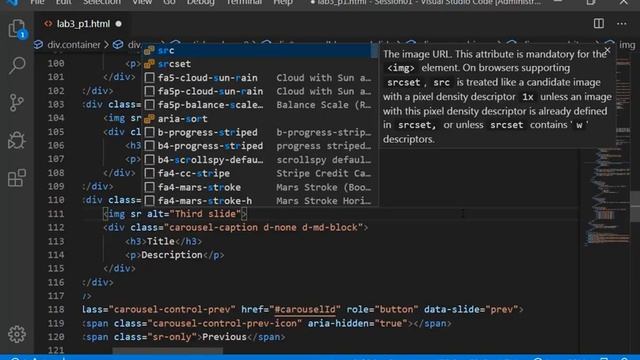Click the Previous span text on line 120
Image resolution: width=640 pixels, height=360 pixels.
tap(224, 337)
